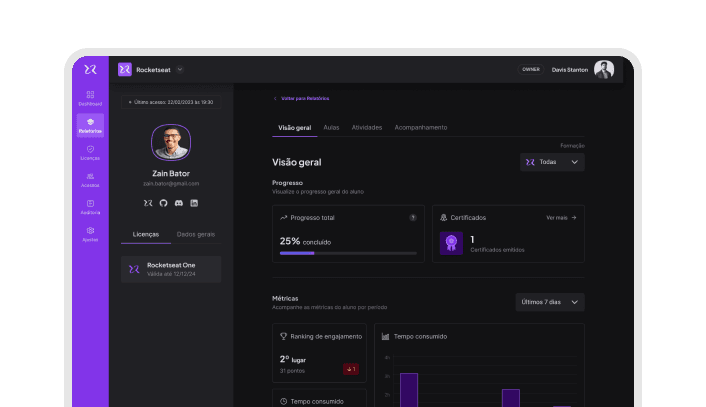Click the tallest bar in Tempo consumido chart

click(409, 390)
